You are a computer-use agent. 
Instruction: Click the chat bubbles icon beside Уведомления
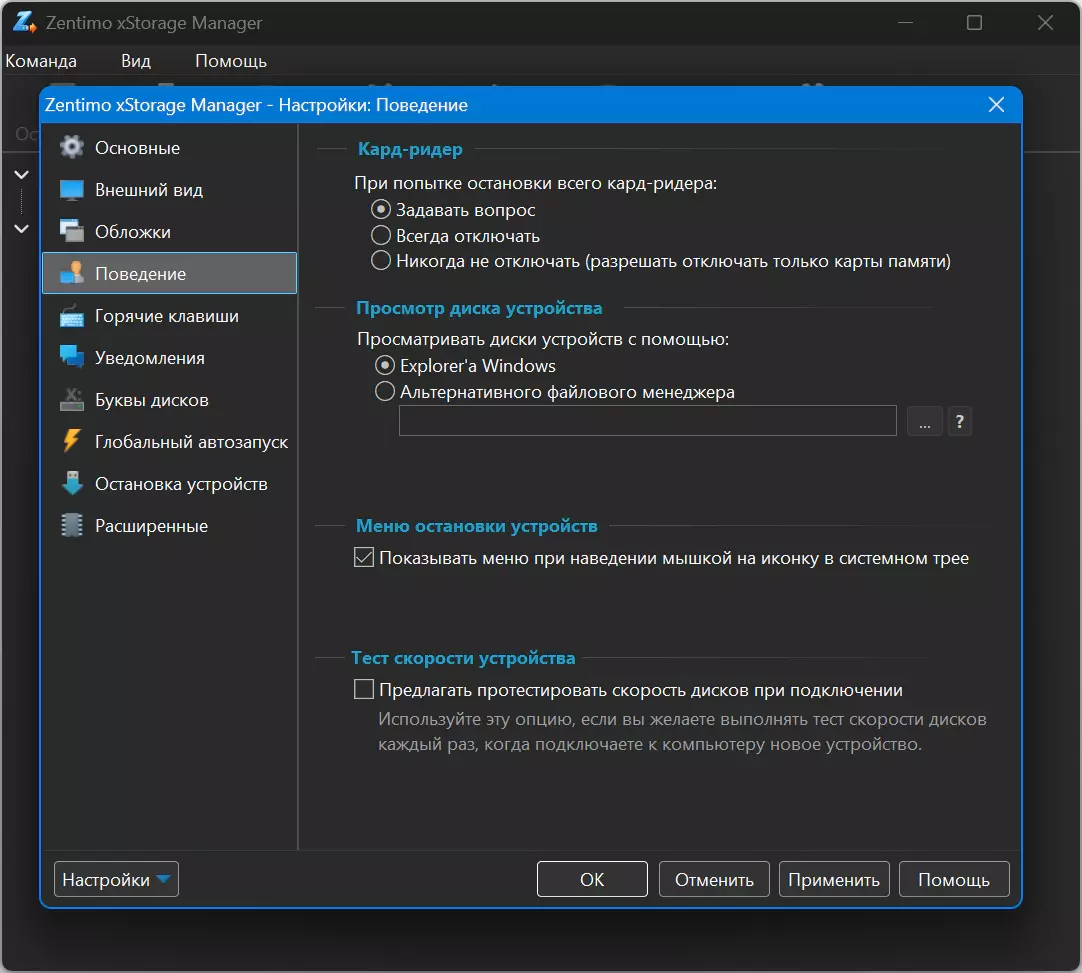(x=72, y=357)
